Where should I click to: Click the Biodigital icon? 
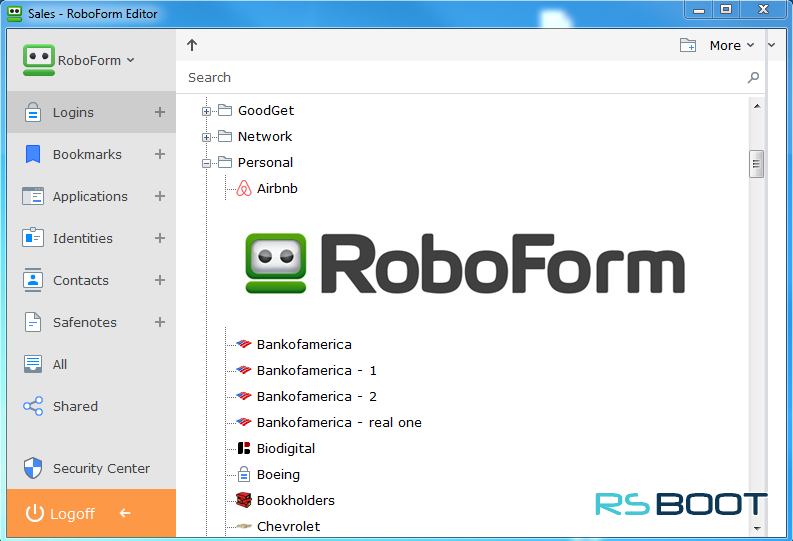click(244, 448)
